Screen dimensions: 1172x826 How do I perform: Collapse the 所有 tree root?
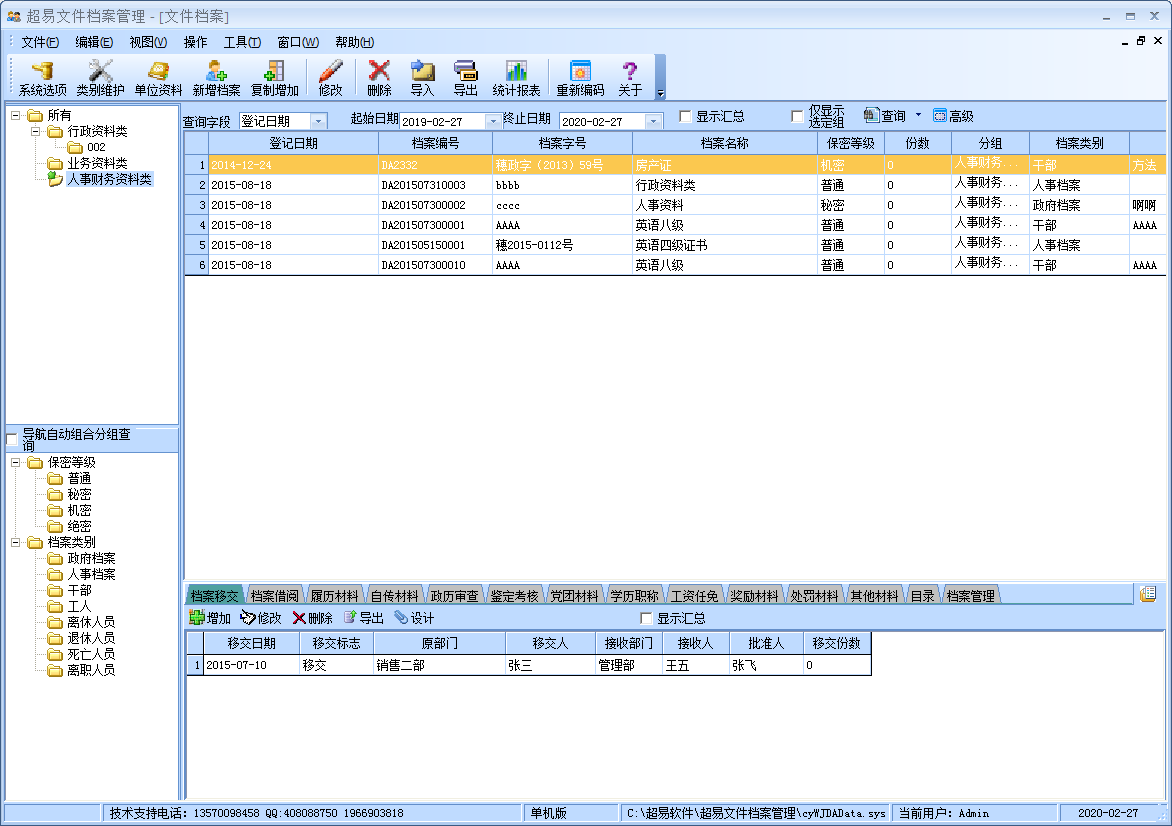15,115
